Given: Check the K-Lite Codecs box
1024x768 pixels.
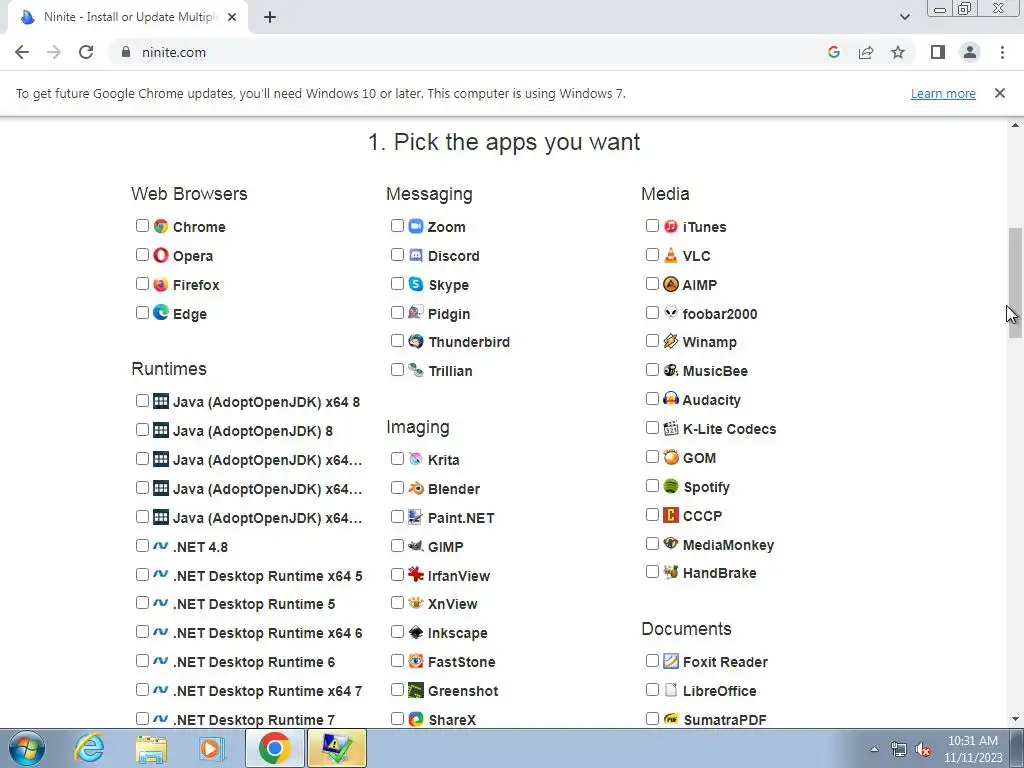Looking at the screenshot, I should point(652,428).
